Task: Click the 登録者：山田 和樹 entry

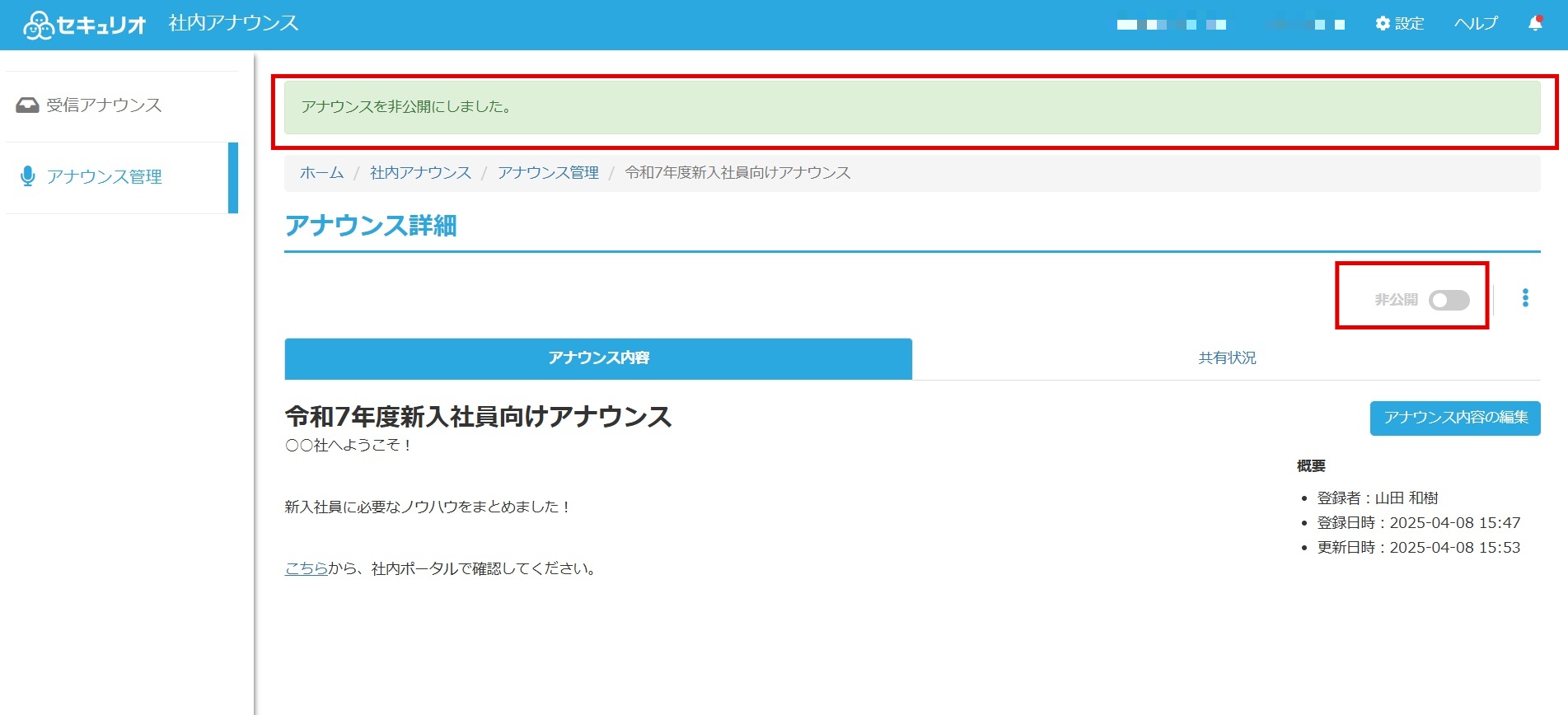Action: point(1378,498)
